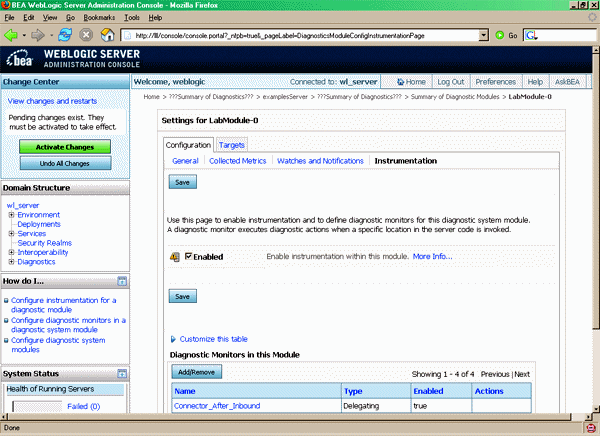The image size is (600, 436).
Task: Open Deployments in Domain Structure
Action: tap(39, 224)
